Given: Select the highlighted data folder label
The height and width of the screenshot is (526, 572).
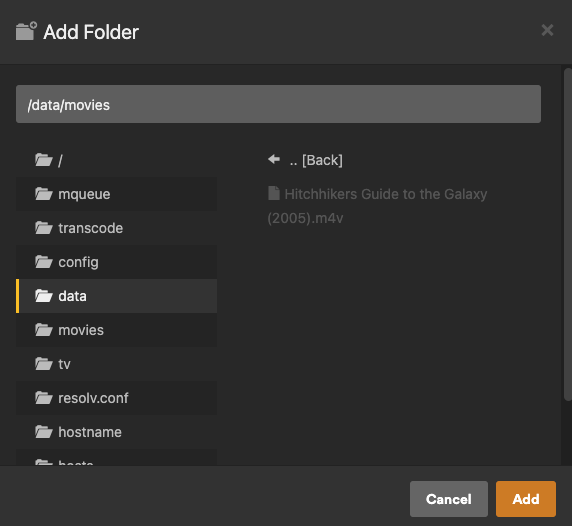Looking at the screenshot, I should (73, 296).
